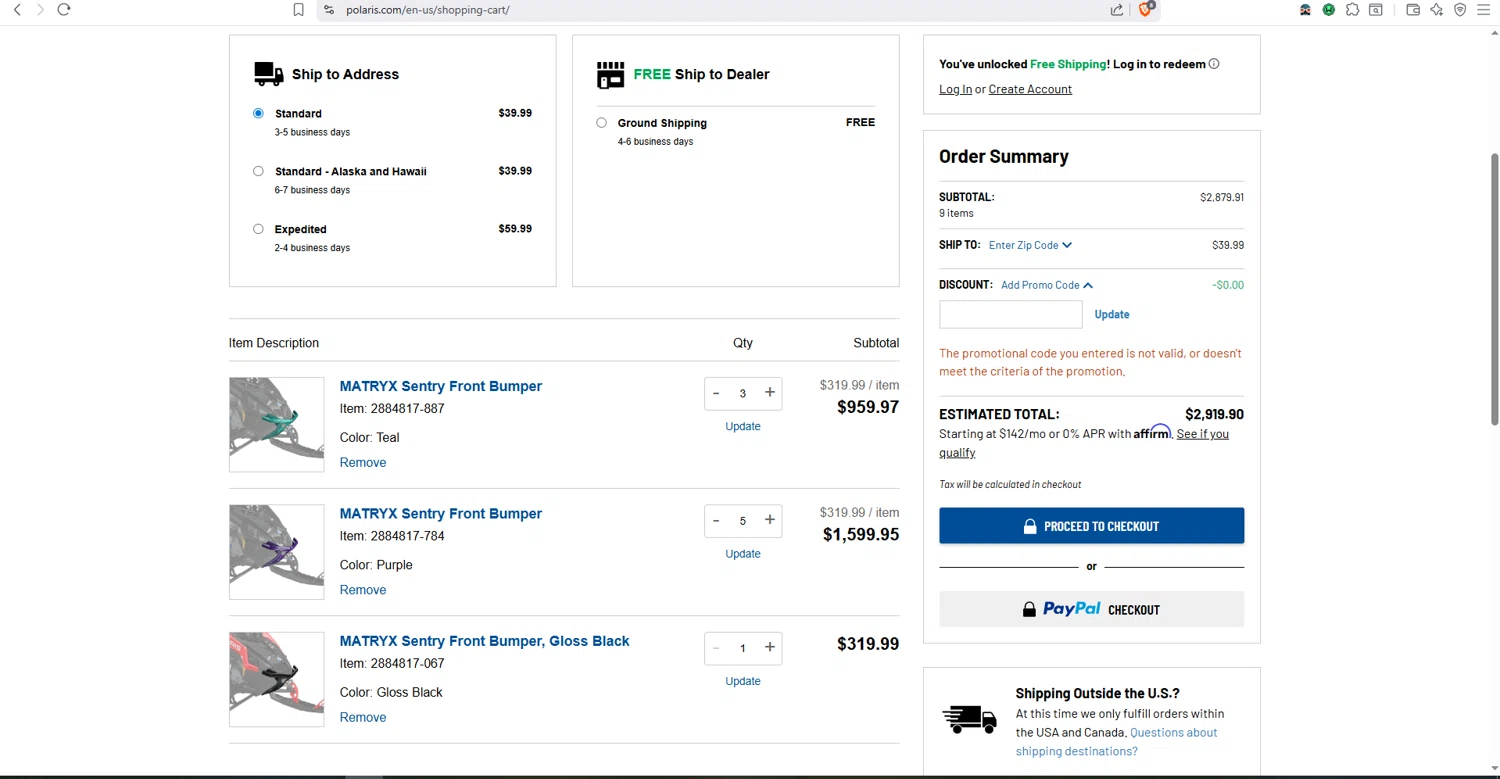
Task: Click Update next to promo code field
Action: (x=1112, y=314)
